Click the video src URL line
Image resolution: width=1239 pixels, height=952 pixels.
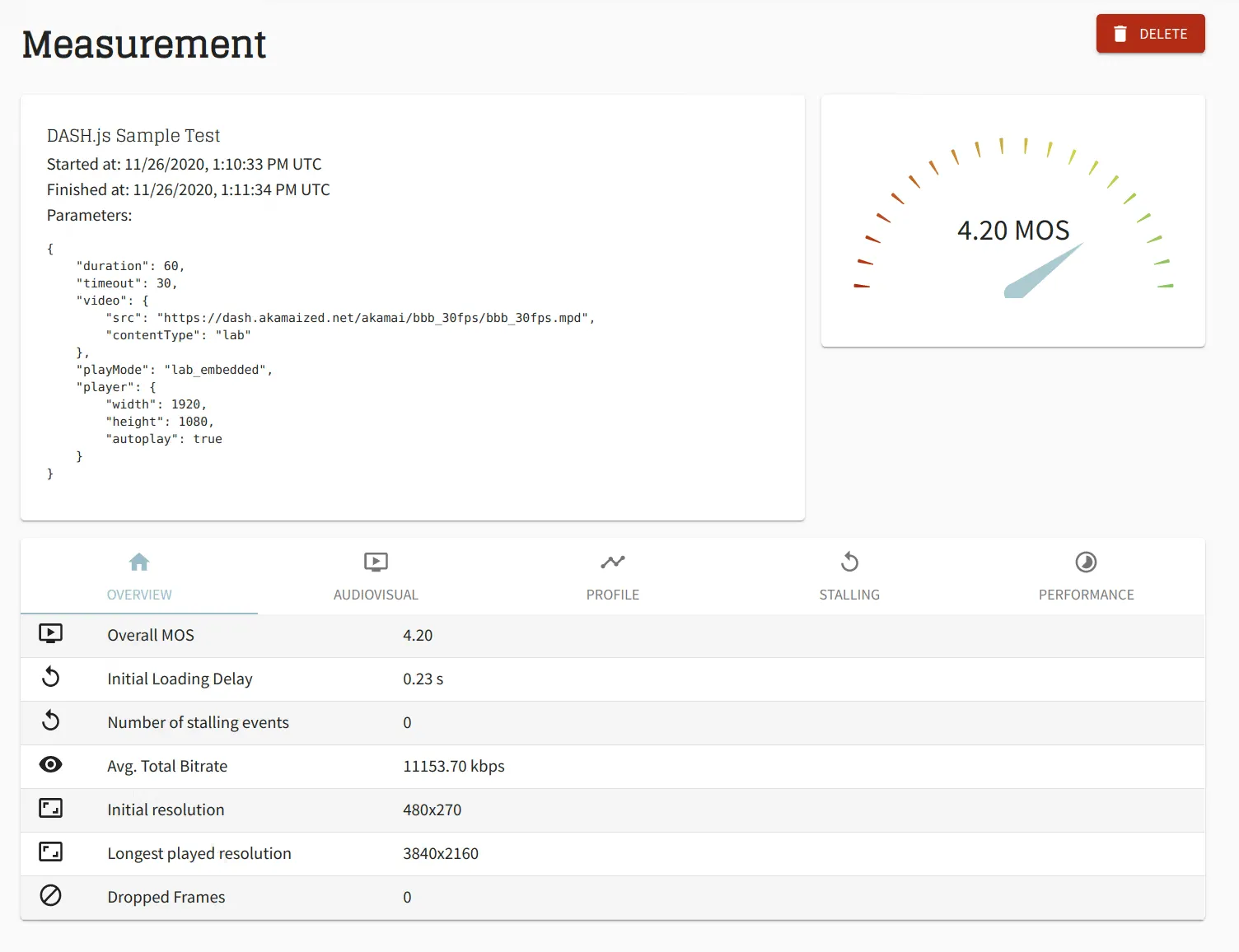(x=350, y=318)
